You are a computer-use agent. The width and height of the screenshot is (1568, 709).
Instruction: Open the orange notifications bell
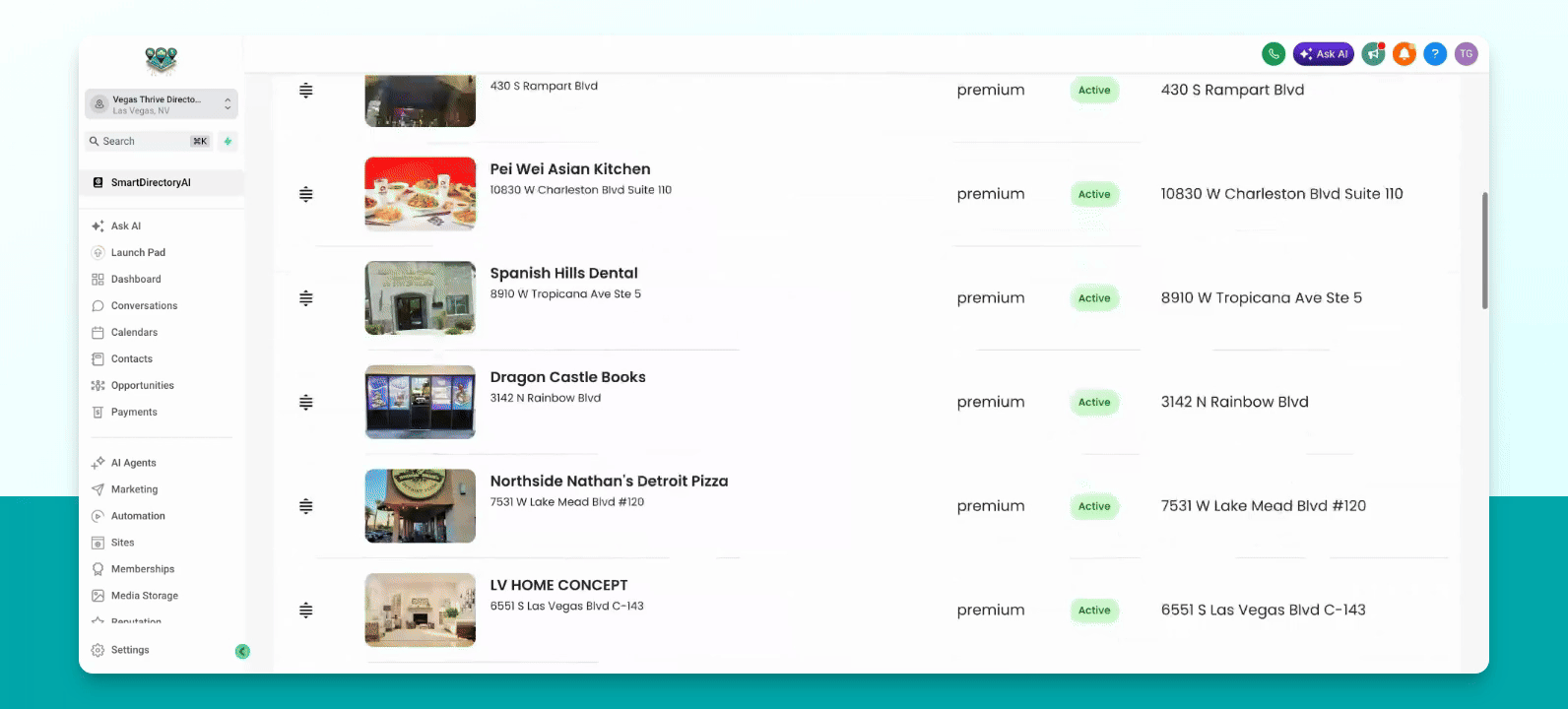pos(1405,54)
